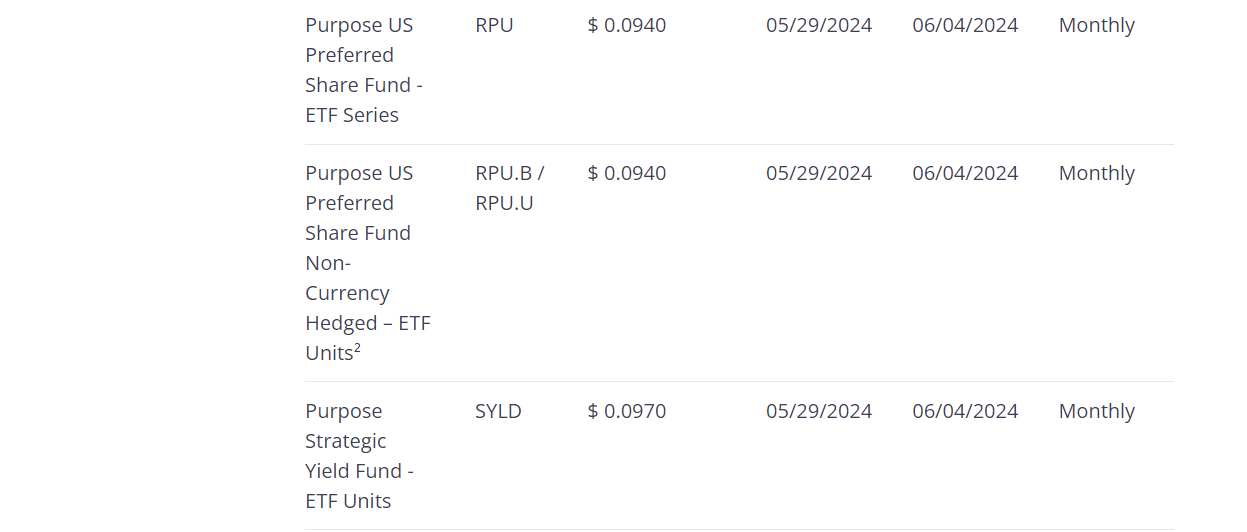Click the Non-Currency Hedged ETF Units fund name
The width and height of the screenshot is (1247, 532).
[367, 263]
